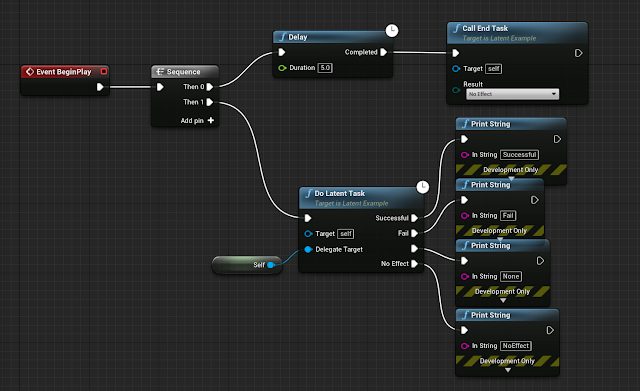640x391 pixels.
Task: Edit the In String field containing NoEffect
Action: pyautogui.click(x=516, y=346)
